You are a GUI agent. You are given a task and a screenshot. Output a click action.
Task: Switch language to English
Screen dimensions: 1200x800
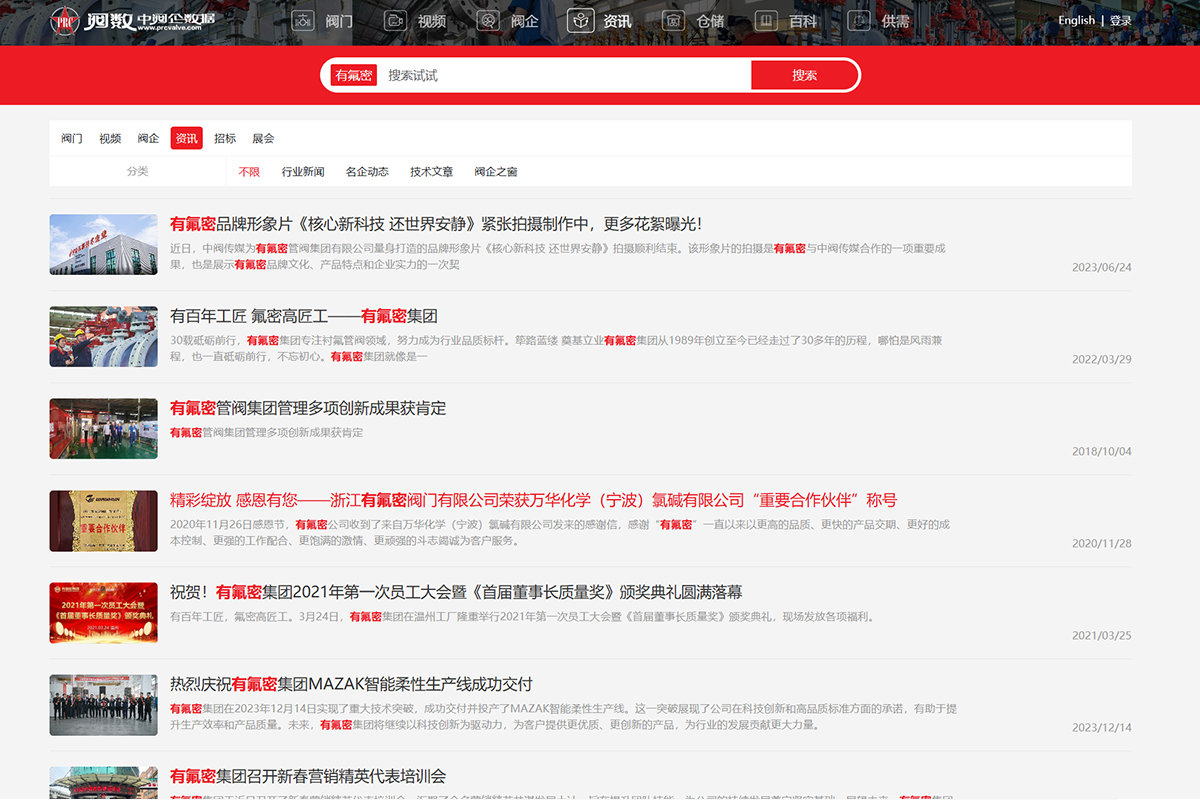(1076, 20)
